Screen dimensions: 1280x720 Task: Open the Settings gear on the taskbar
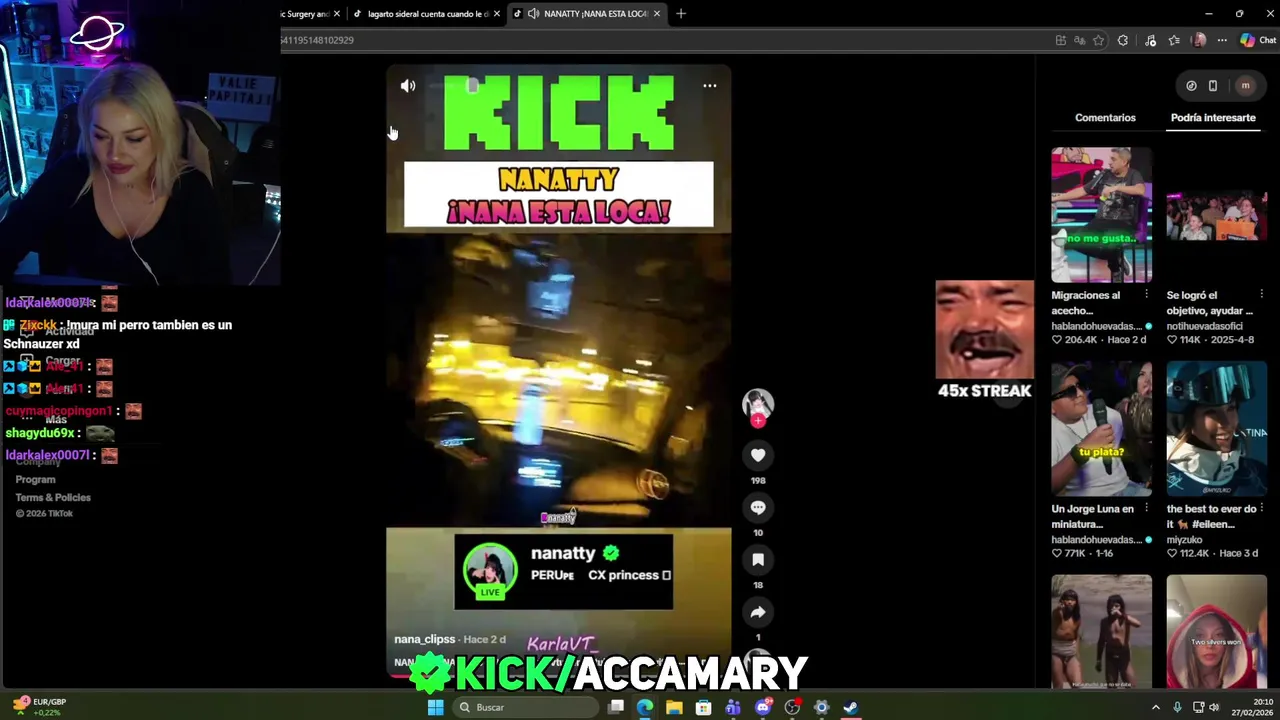821,707
